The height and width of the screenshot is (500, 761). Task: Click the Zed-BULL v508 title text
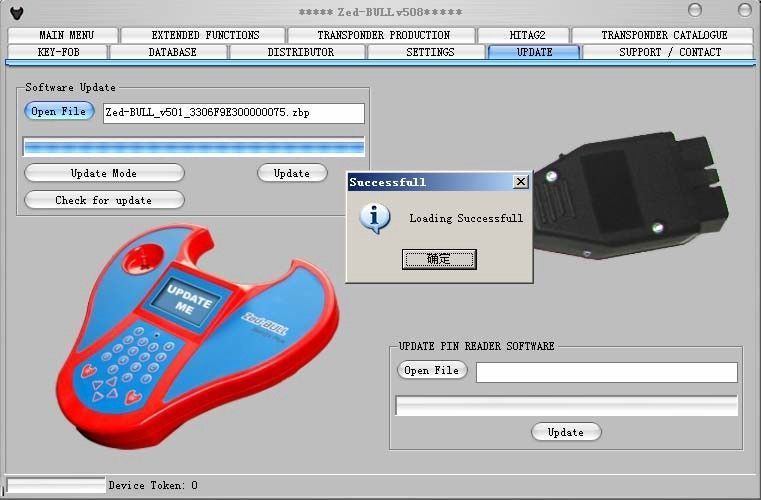tap(380, 12)
